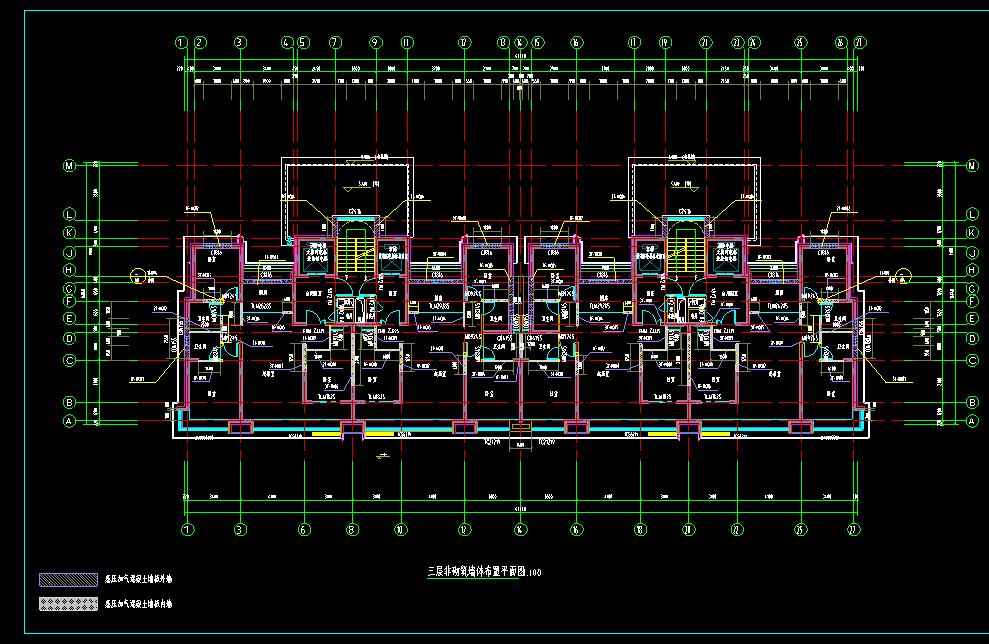Select axis bubble C on the right side
The image size is (989, 644).
972,360
